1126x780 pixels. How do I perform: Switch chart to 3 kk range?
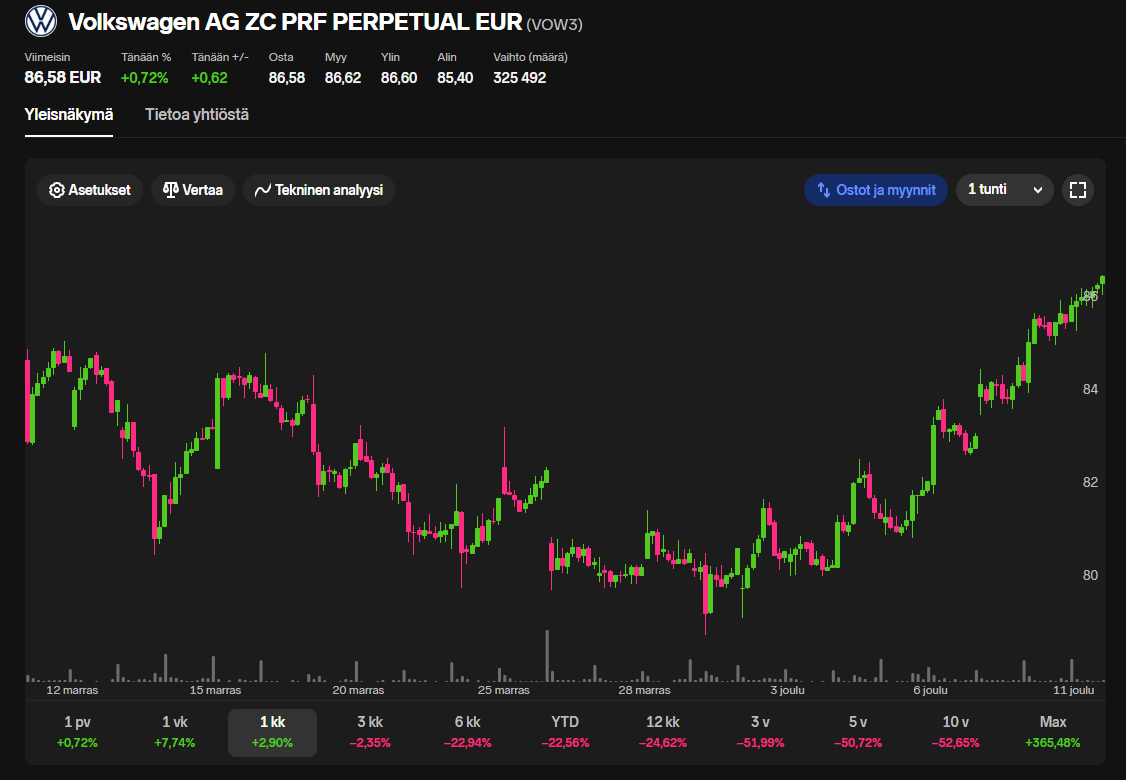[x=369, y=732]
